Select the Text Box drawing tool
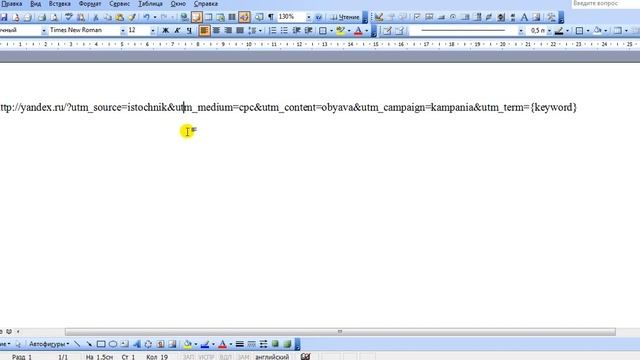The height and width of the screenshot is (360, 640). coord(124,344)
